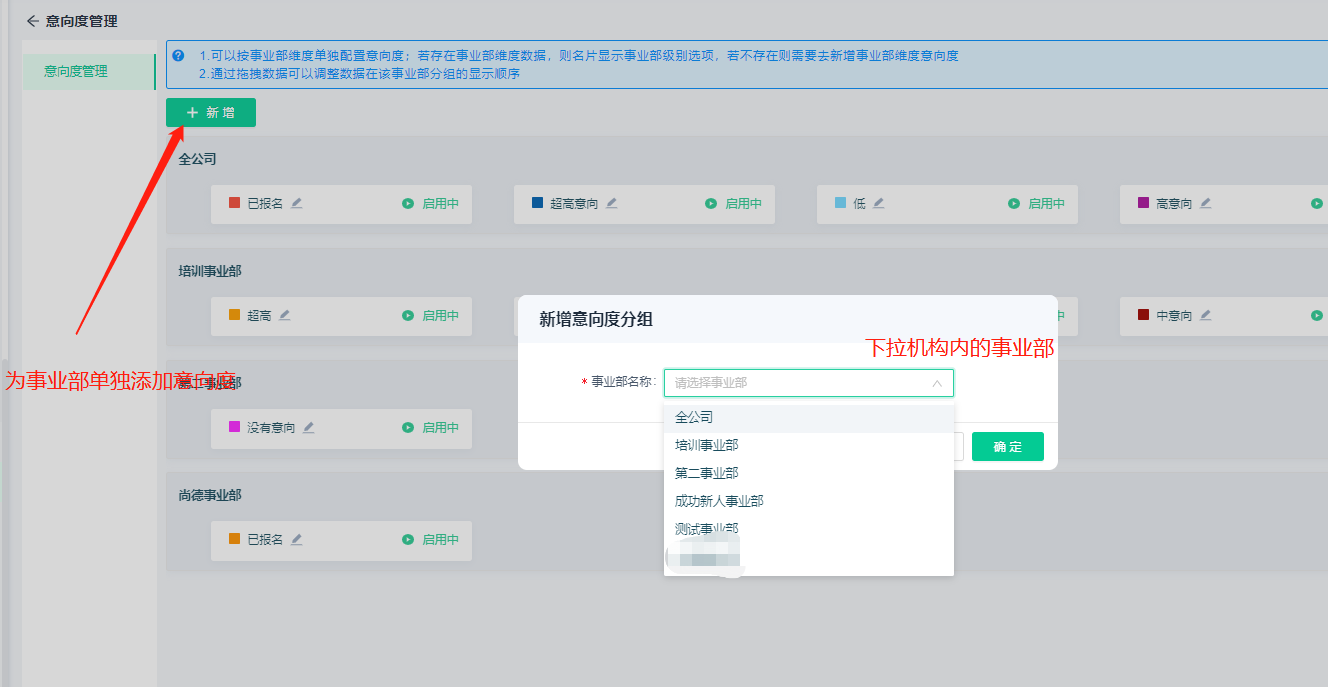Toggle 启用中 status for 超高意向

click(733, 203)
